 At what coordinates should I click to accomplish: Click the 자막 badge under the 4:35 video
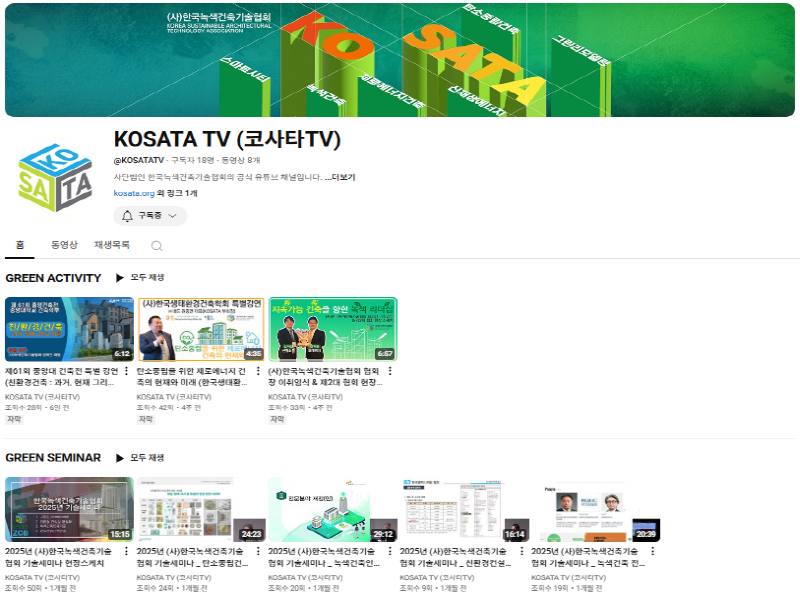[x=145, y=419]
